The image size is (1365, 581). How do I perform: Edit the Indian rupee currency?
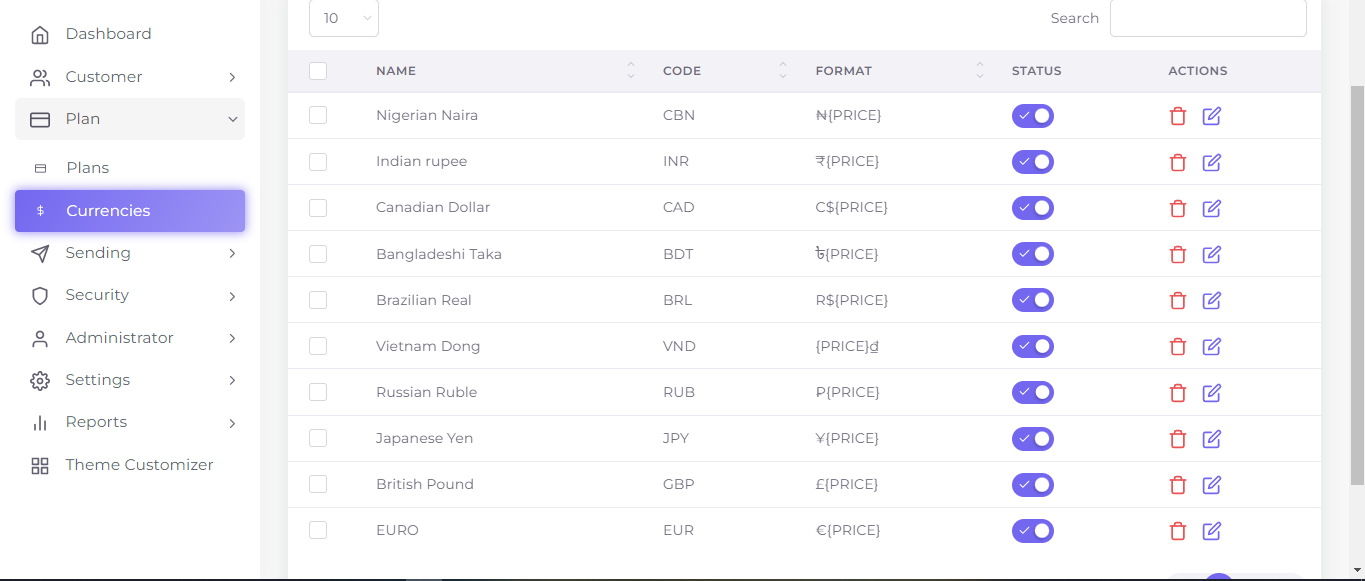click(1212, 162)
